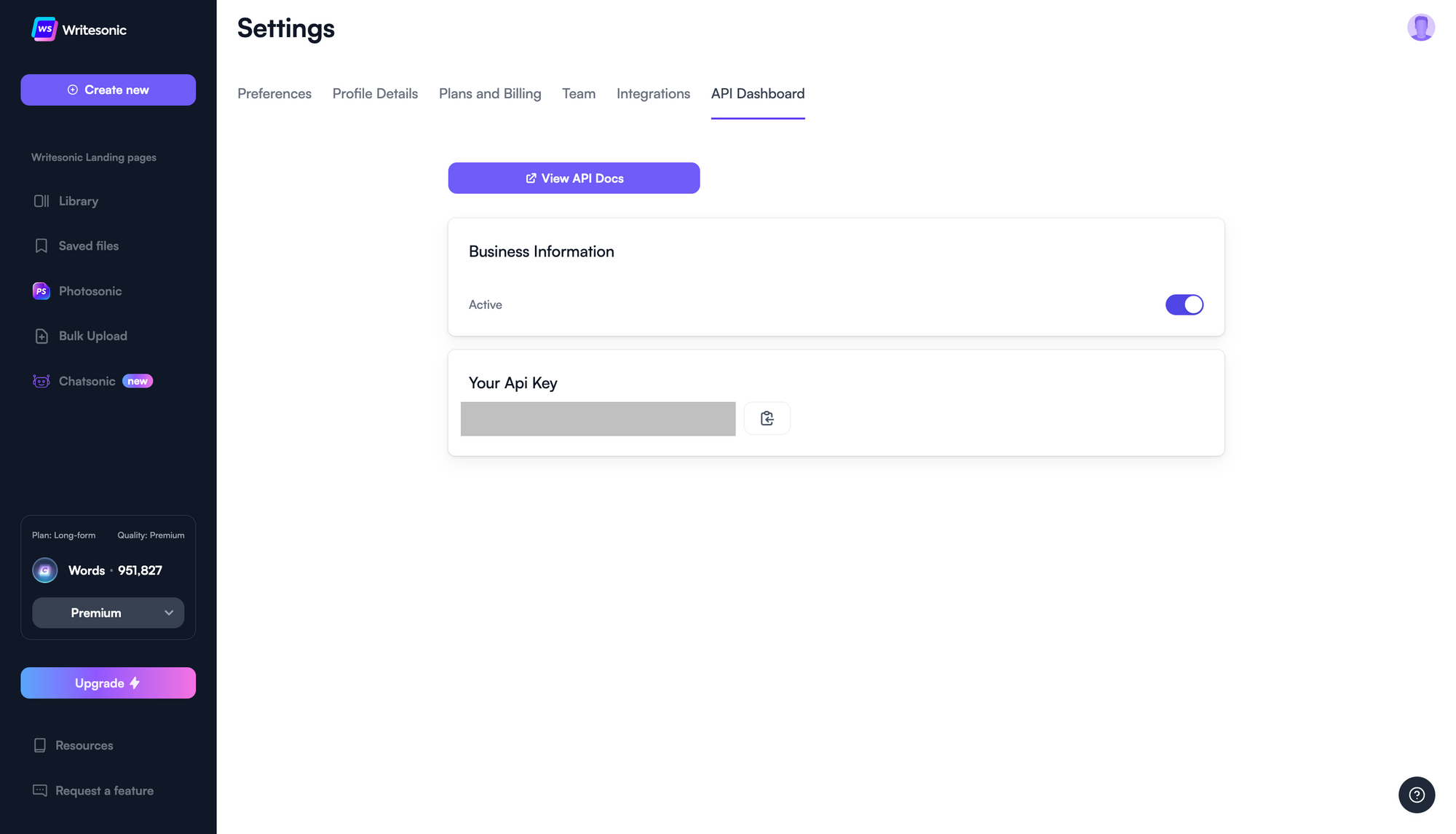Open Bulk Upload tool
Viewport: 1456px width, 834px height.
(x=93, y=336)
